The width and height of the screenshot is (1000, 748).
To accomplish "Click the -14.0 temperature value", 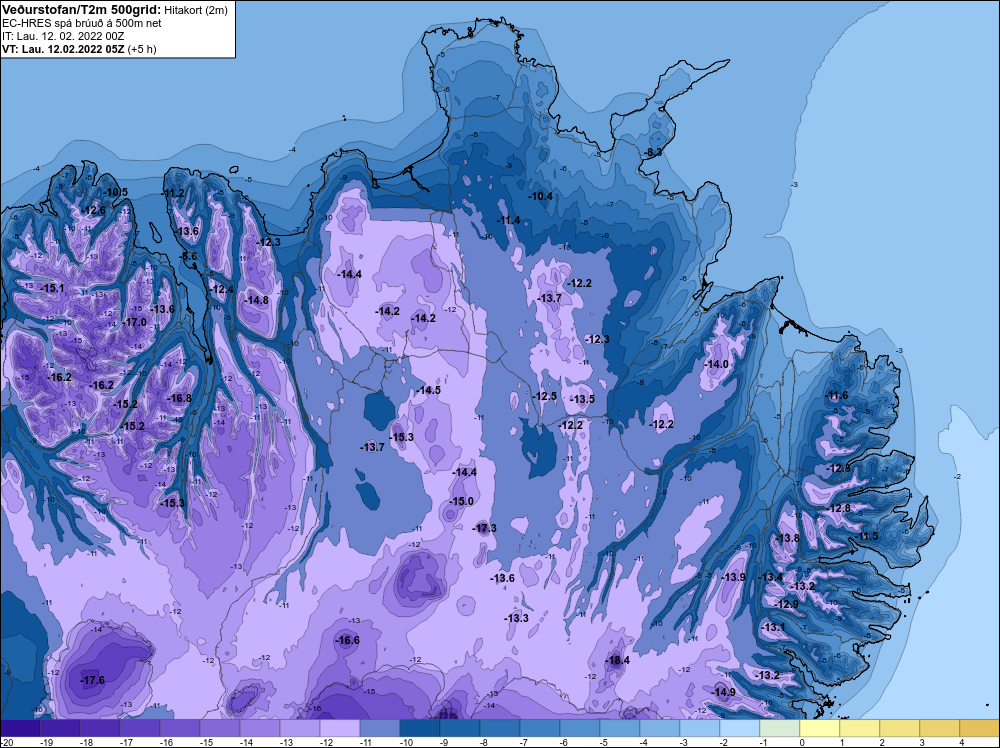I will [716, 364].
